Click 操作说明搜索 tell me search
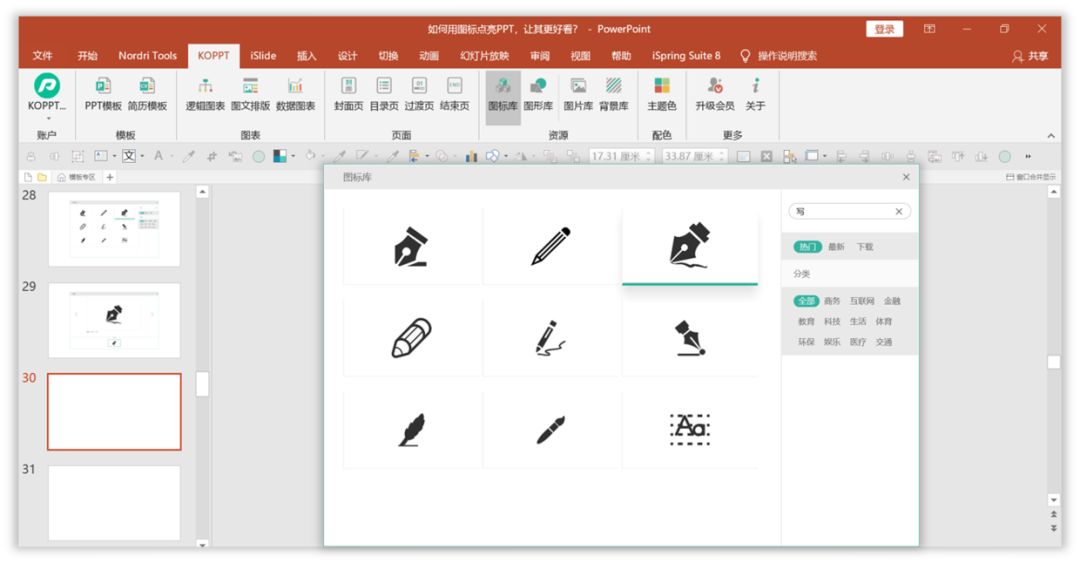 778,56
